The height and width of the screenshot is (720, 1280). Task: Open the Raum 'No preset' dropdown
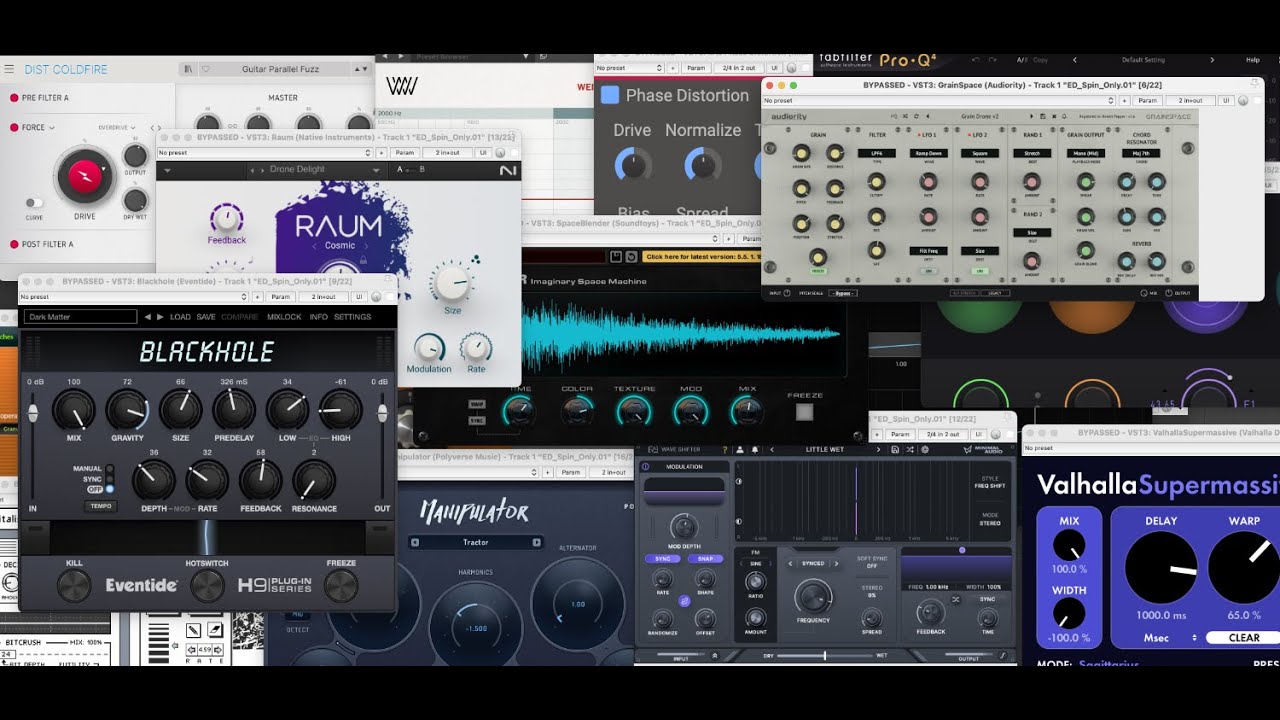pos(265,153)
